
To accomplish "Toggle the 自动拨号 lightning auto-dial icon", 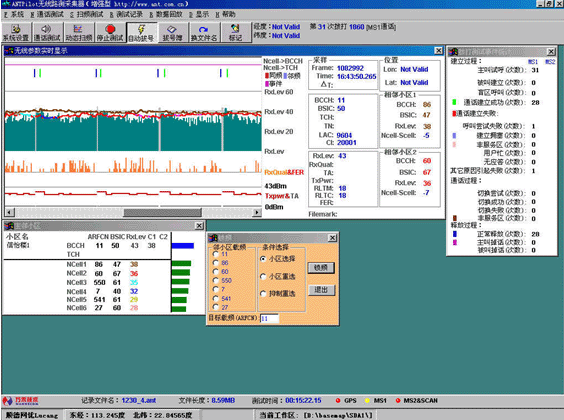I will click(141, 33).
